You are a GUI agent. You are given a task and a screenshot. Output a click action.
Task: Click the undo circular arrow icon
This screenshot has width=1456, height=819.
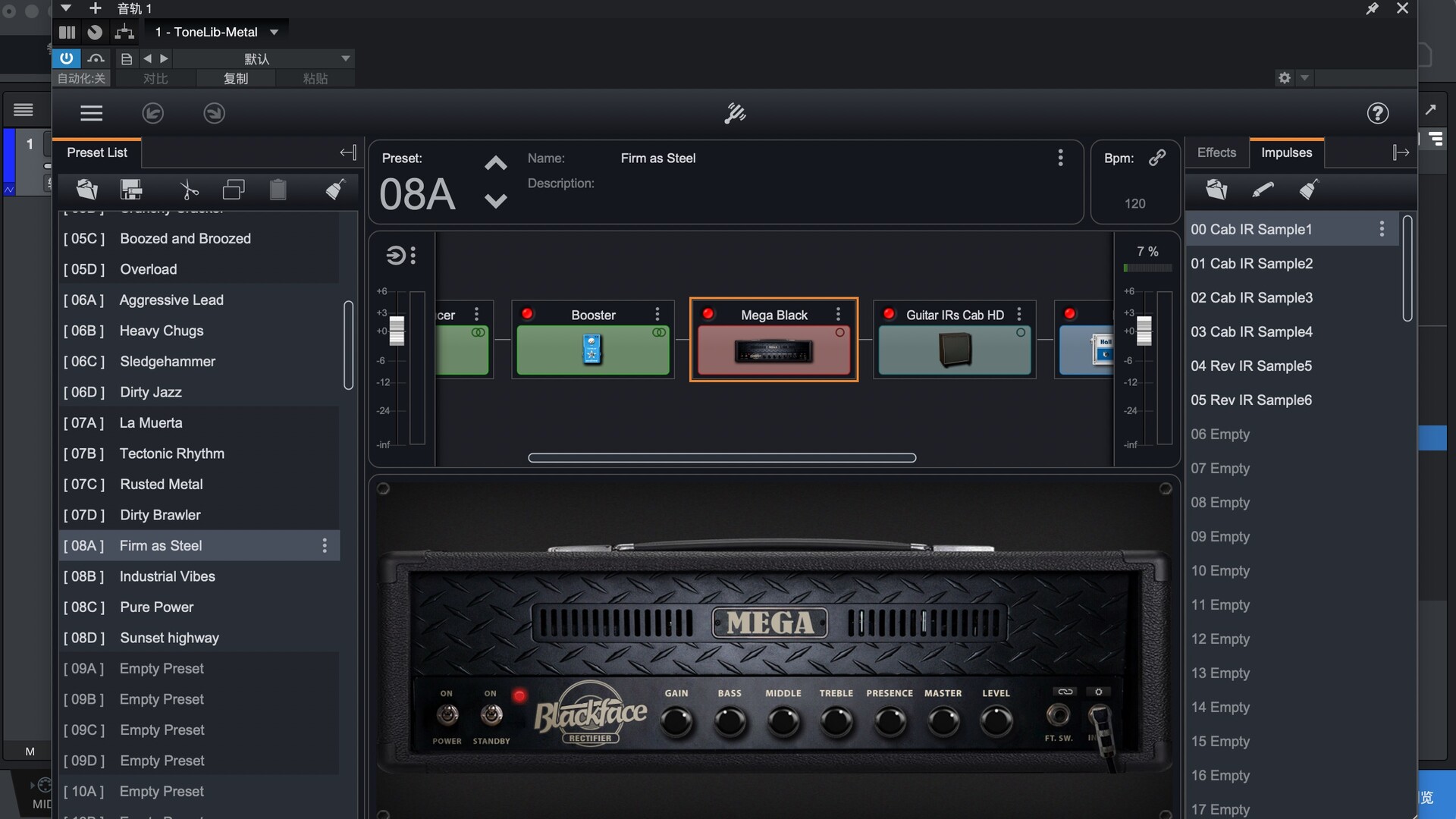click(x=152, y=113)
